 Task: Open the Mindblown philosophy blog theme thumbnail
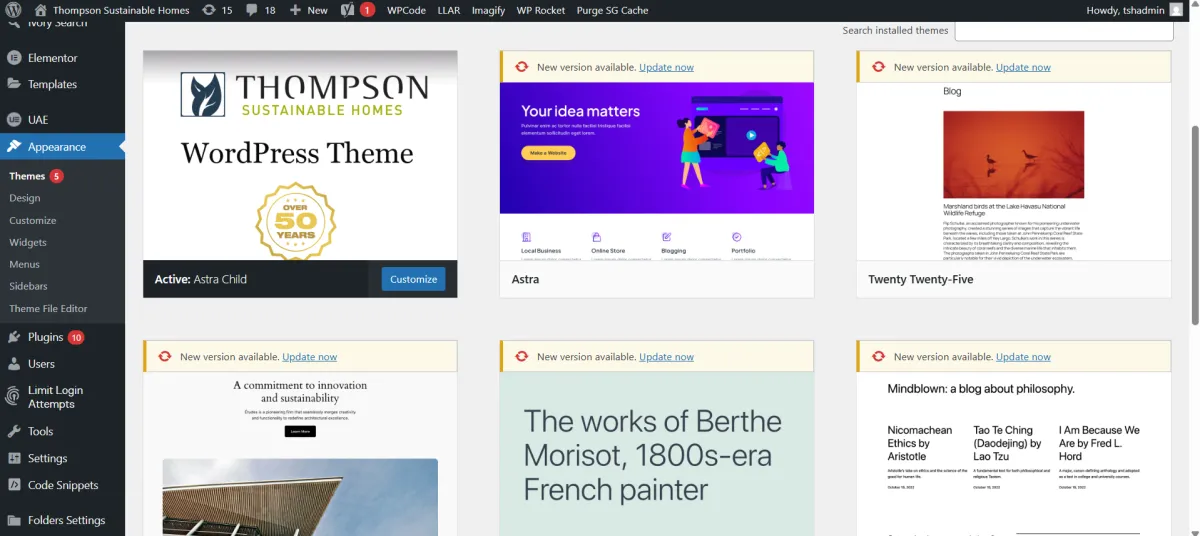1014,454
